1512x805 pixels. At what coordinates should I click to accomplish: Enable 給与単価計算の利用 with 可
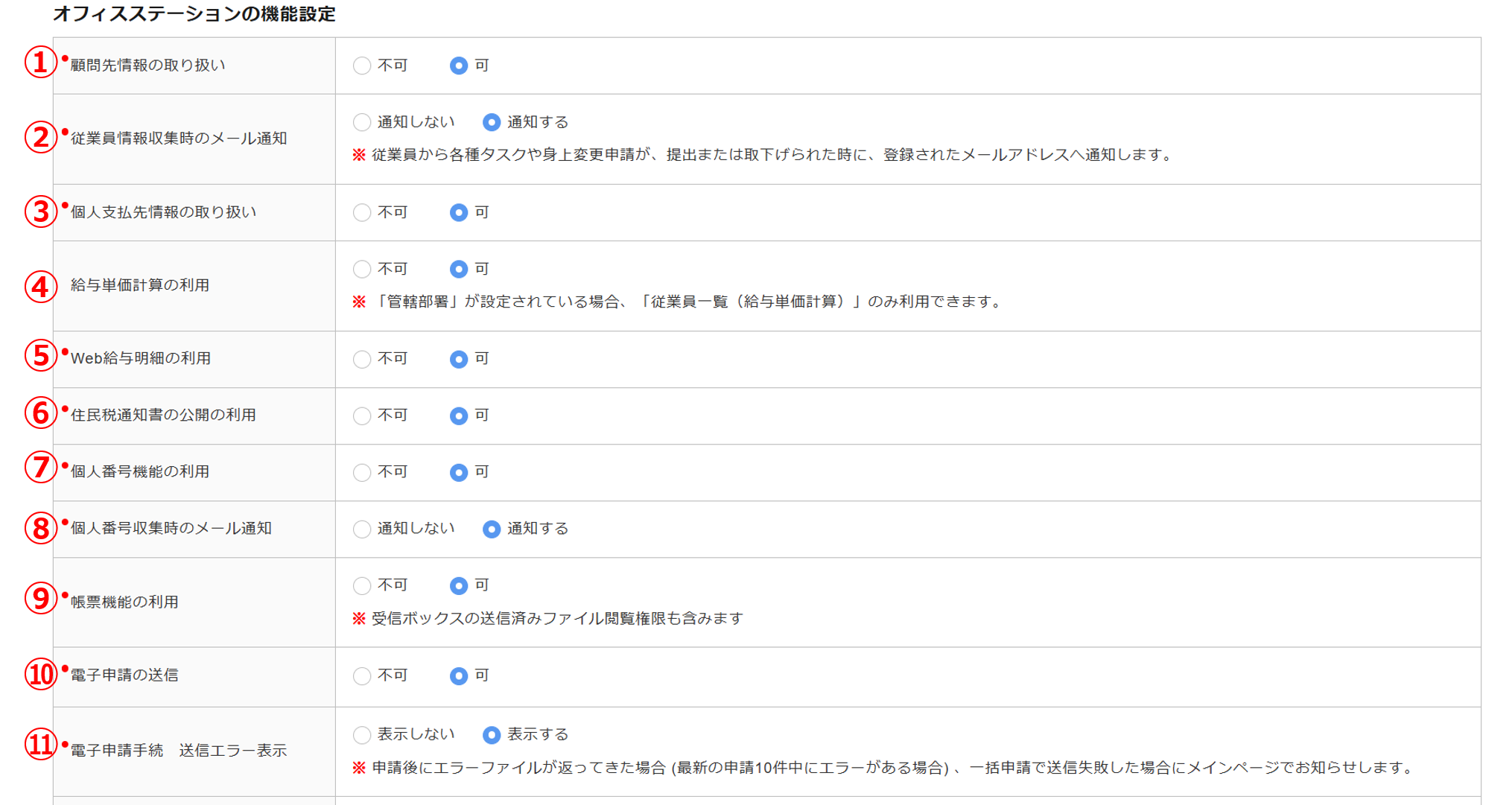point(459,269)
